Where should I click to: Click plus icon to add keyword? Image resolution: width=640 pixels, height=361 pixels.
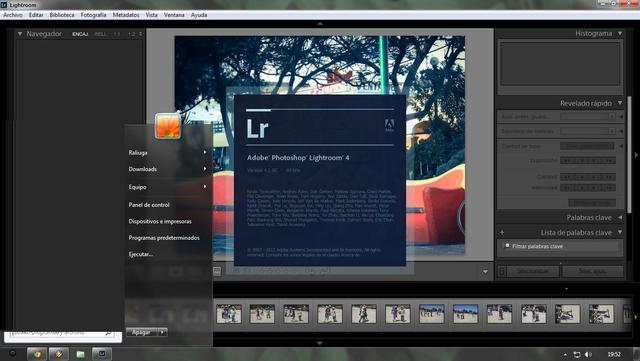click(x=502, y=232)
